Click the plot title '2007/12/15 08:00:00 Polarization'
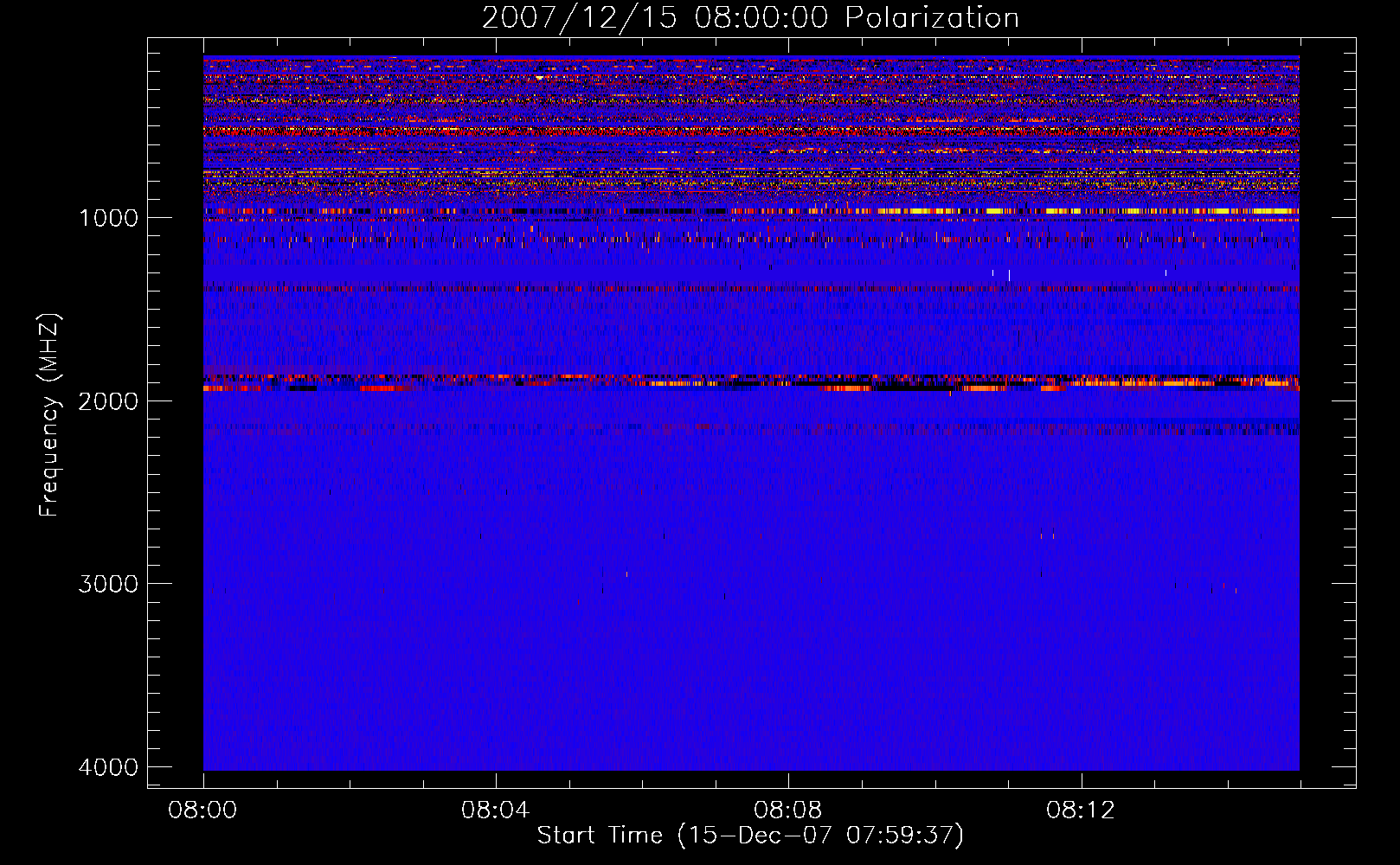The image size is (1400, 865). click(750, 18)
